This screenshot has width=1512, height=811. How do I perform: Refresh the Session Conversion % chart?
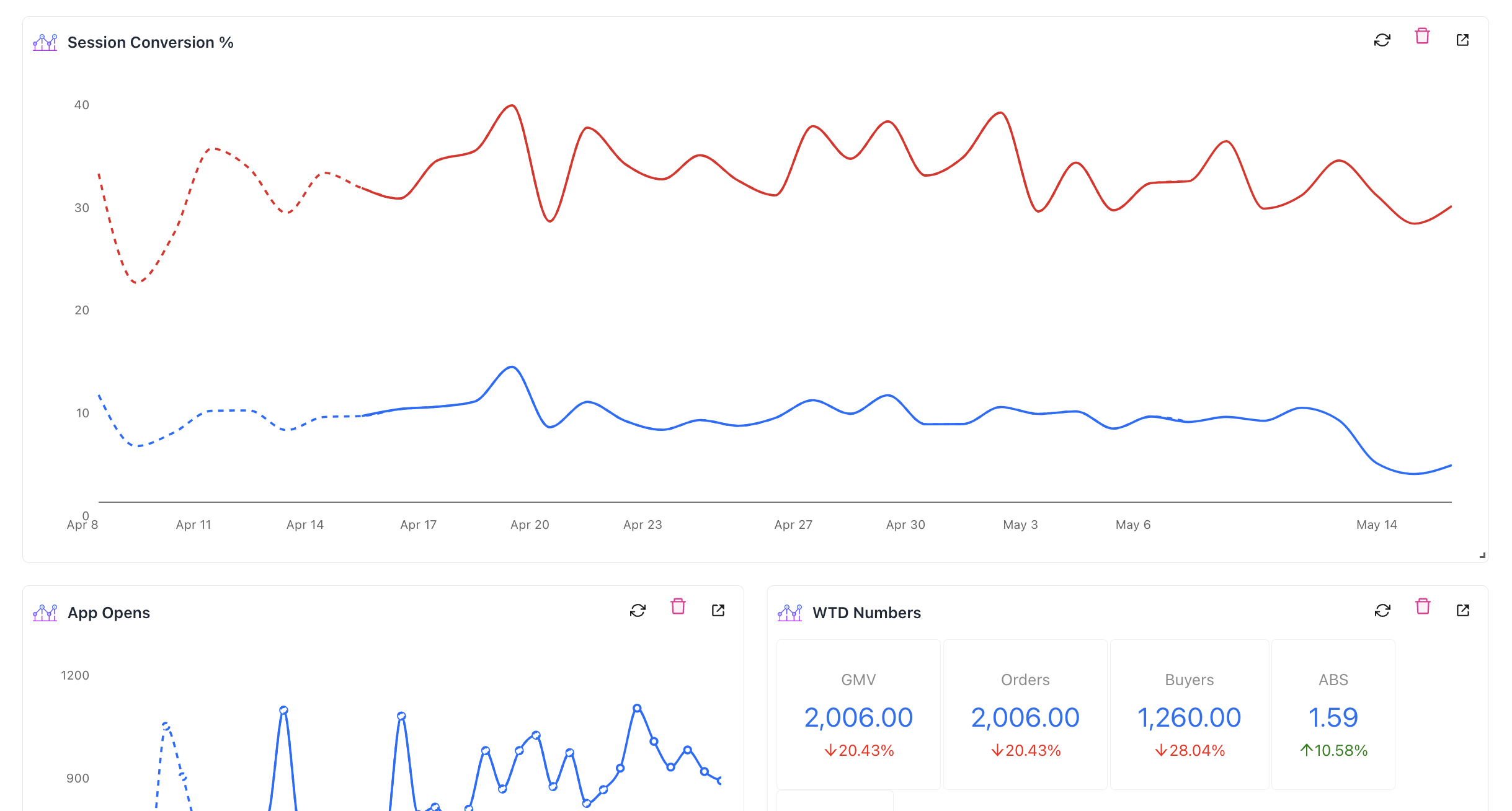tap(1382, 40)
